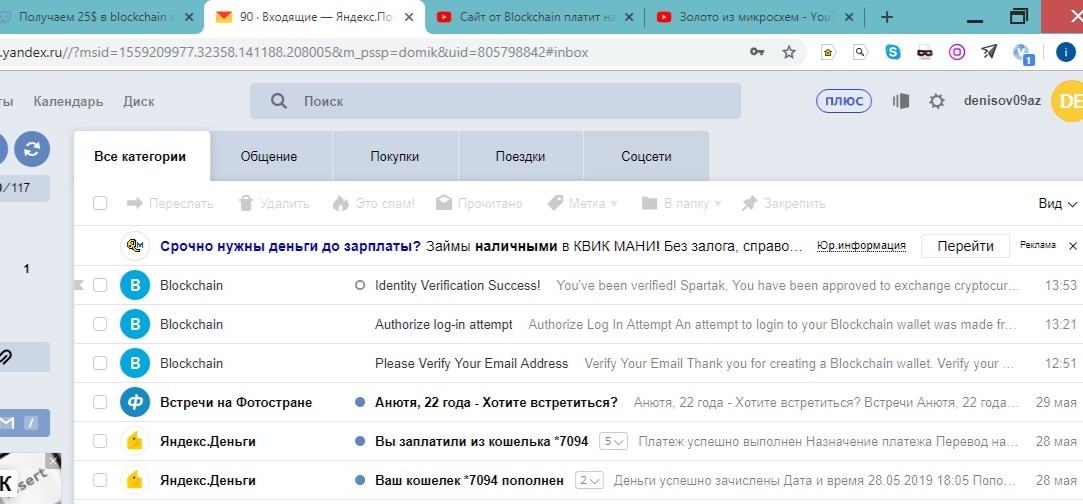Tick checkbox for Встречи на Фотостране email

tap(100, 403)
